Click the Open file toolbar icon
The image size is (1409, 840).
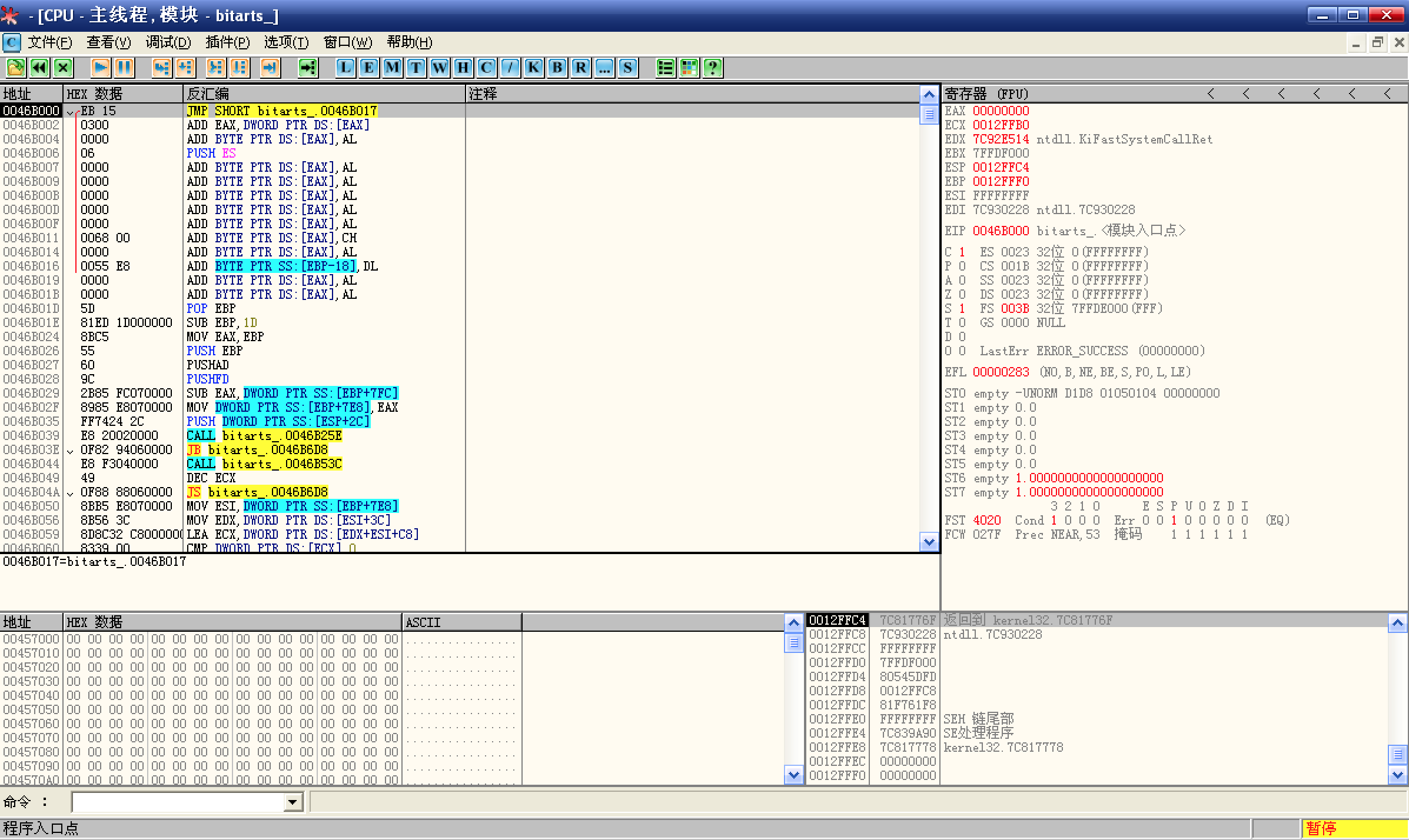tap(16, 68)
